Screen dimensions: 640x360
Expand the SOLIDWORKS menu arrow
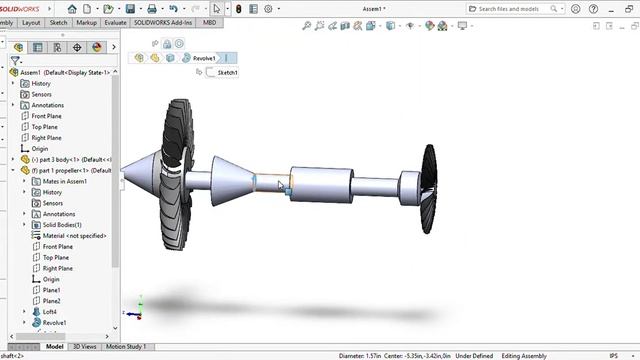pyautogui.click(x=50, y=9)
